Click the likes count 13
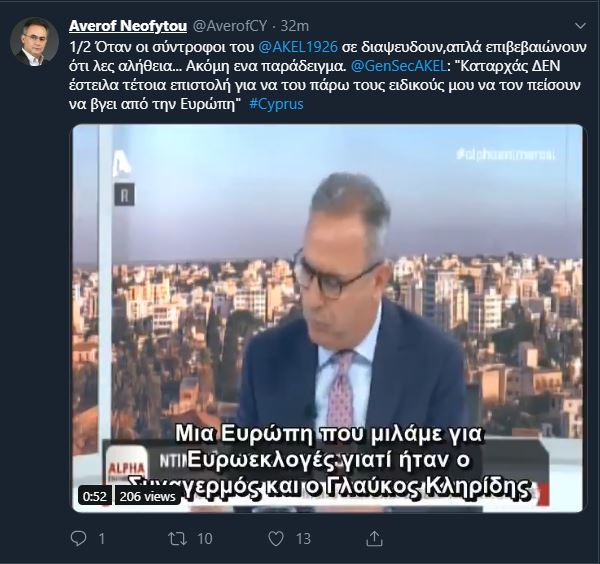 (x=303, y=539)
